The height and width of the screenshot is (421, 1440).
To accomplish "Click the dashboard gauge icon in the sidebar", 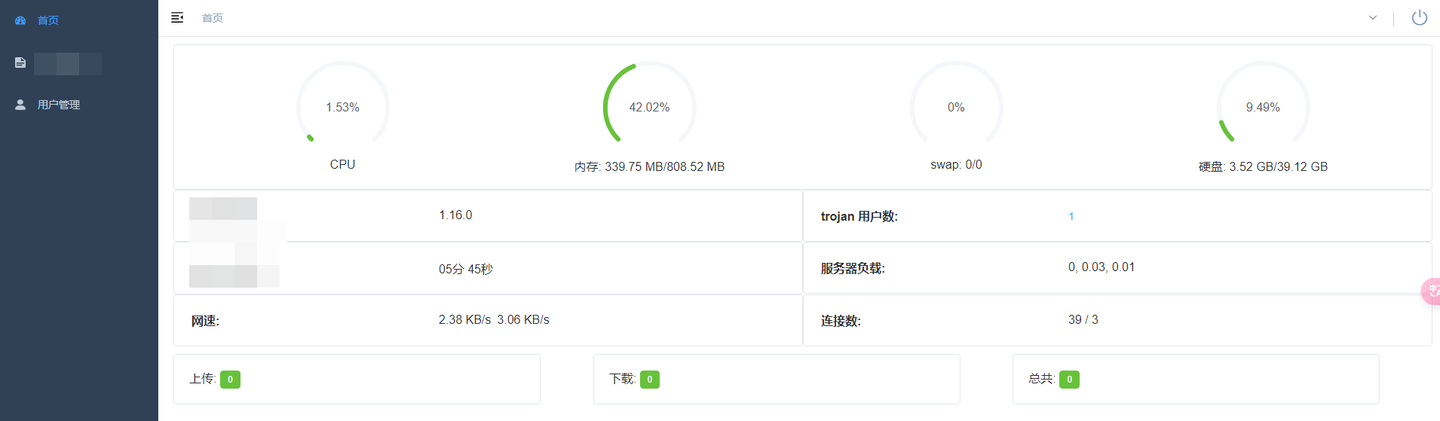I will (x=20, y=20).
